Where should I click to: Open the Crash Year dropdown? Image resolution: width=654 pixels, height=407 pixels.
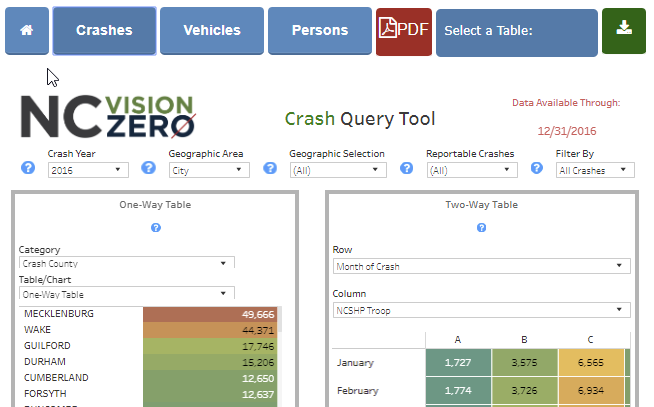pos(88,171)
